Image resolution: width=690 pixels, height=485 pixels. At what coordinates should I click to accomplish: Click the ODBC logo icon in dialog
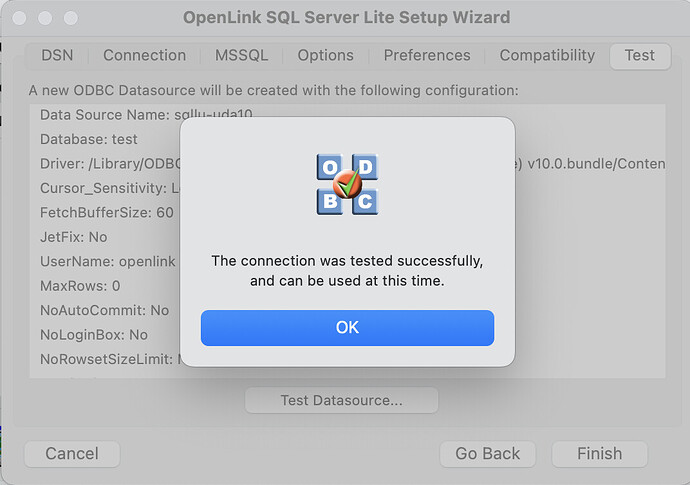[x=347, y=184]
